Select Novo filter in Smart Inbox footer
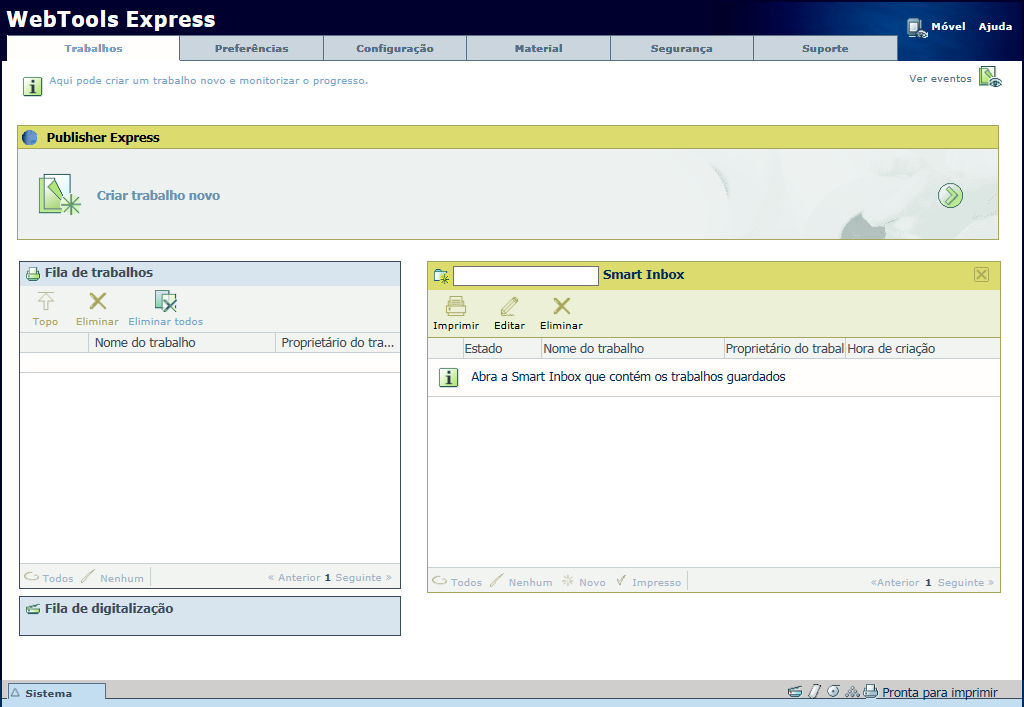 (x=584, y=582)
